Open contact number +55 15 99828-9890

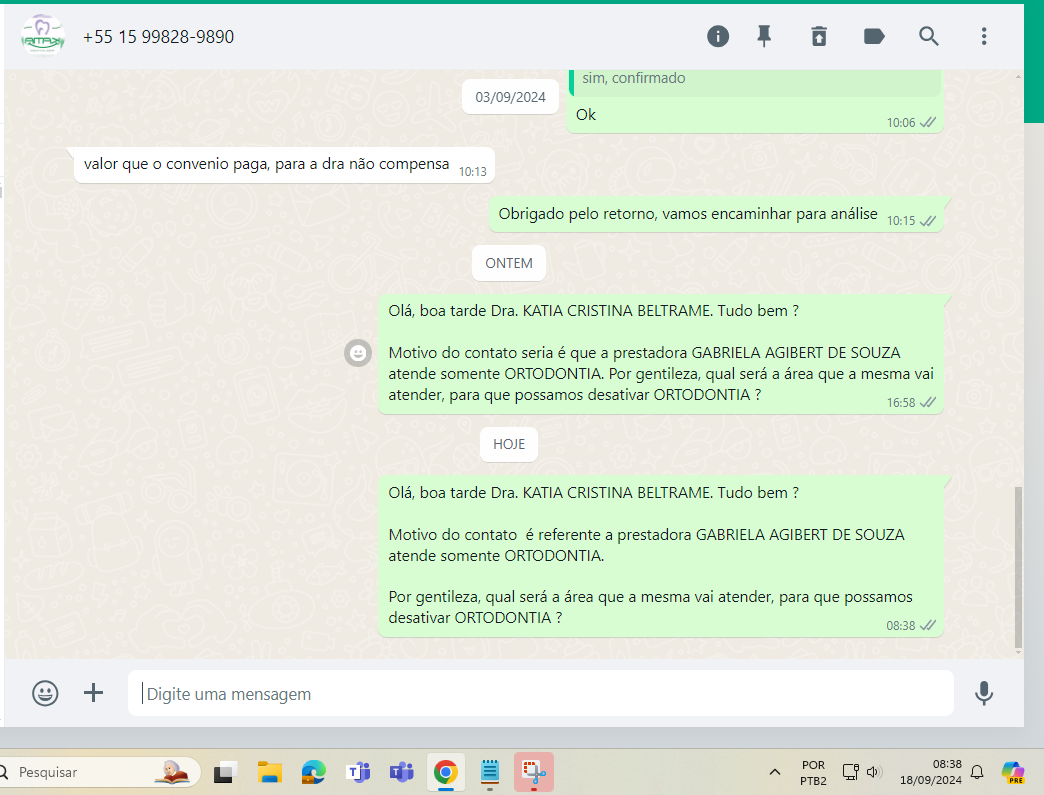click(x=158, y=37)
